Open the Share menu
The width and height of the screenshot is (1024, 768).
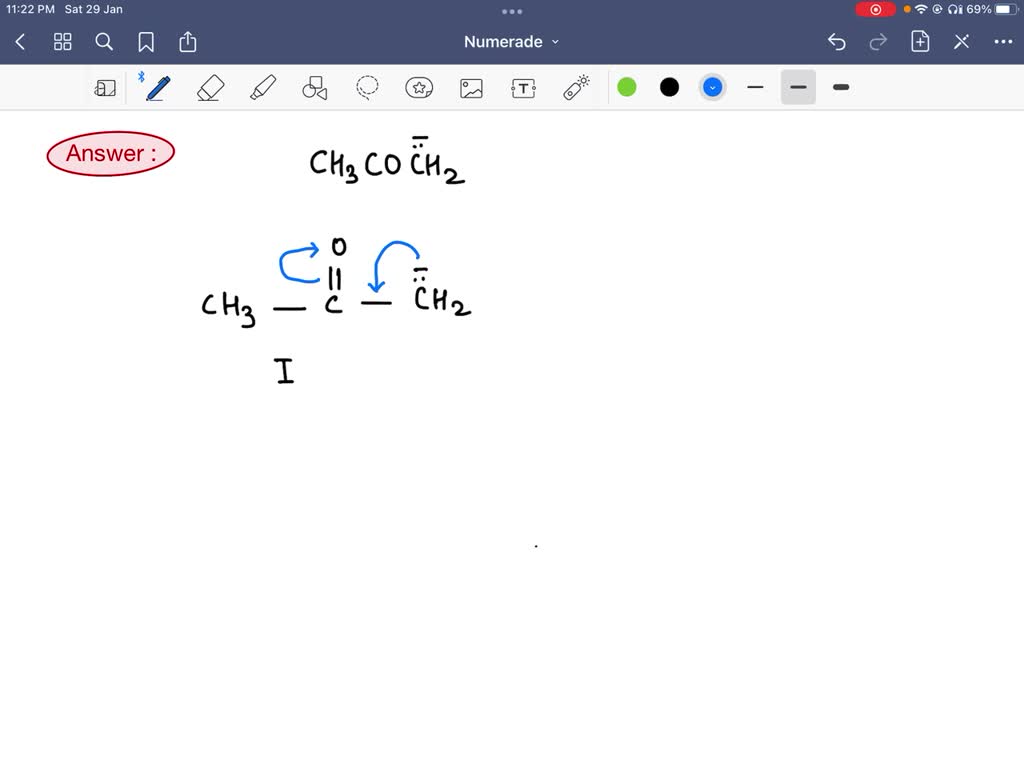pyautogui.click(x=188, y=41)
